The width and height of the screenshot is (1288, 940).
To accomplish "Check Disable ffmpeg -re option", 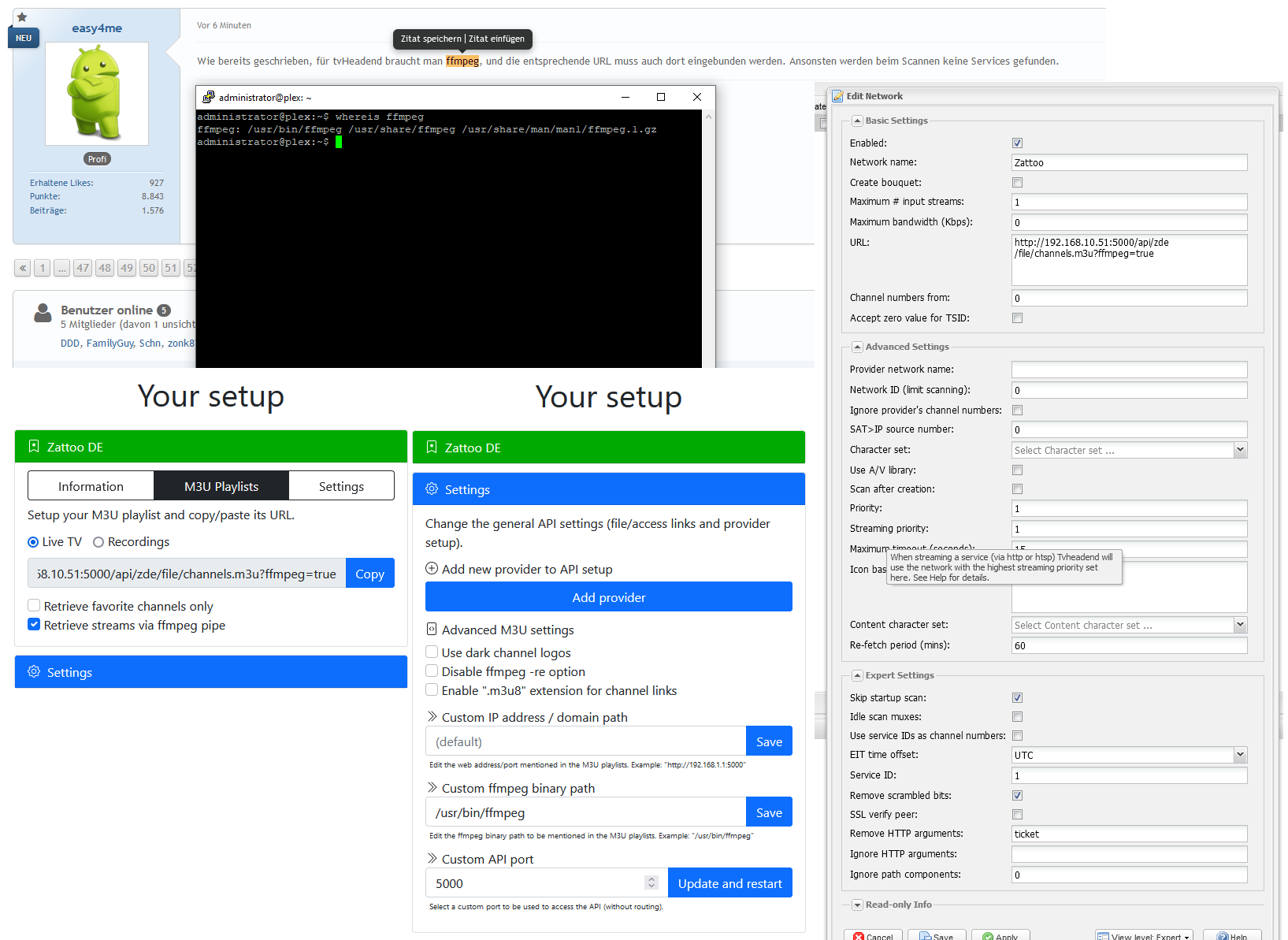I will (432, 671).
